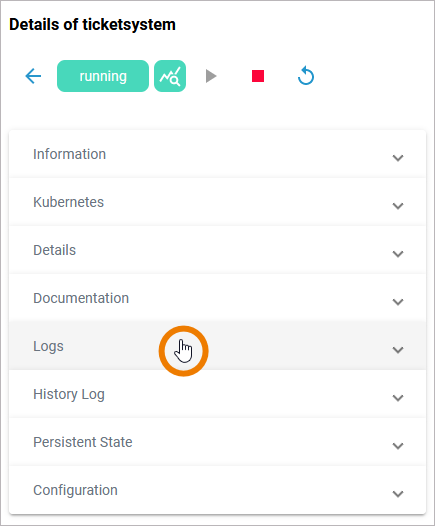Click the running status badge

click(x=103, y=76)
